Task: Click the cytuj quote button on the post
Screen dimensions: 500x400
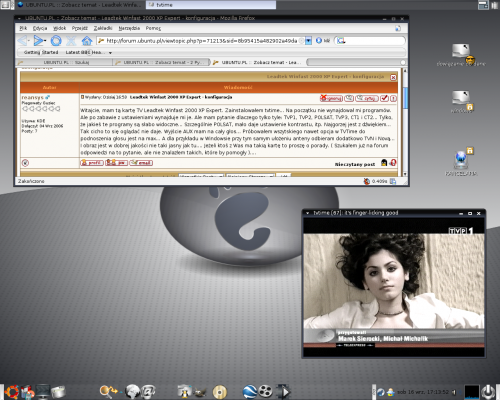Action: point(367,98)
